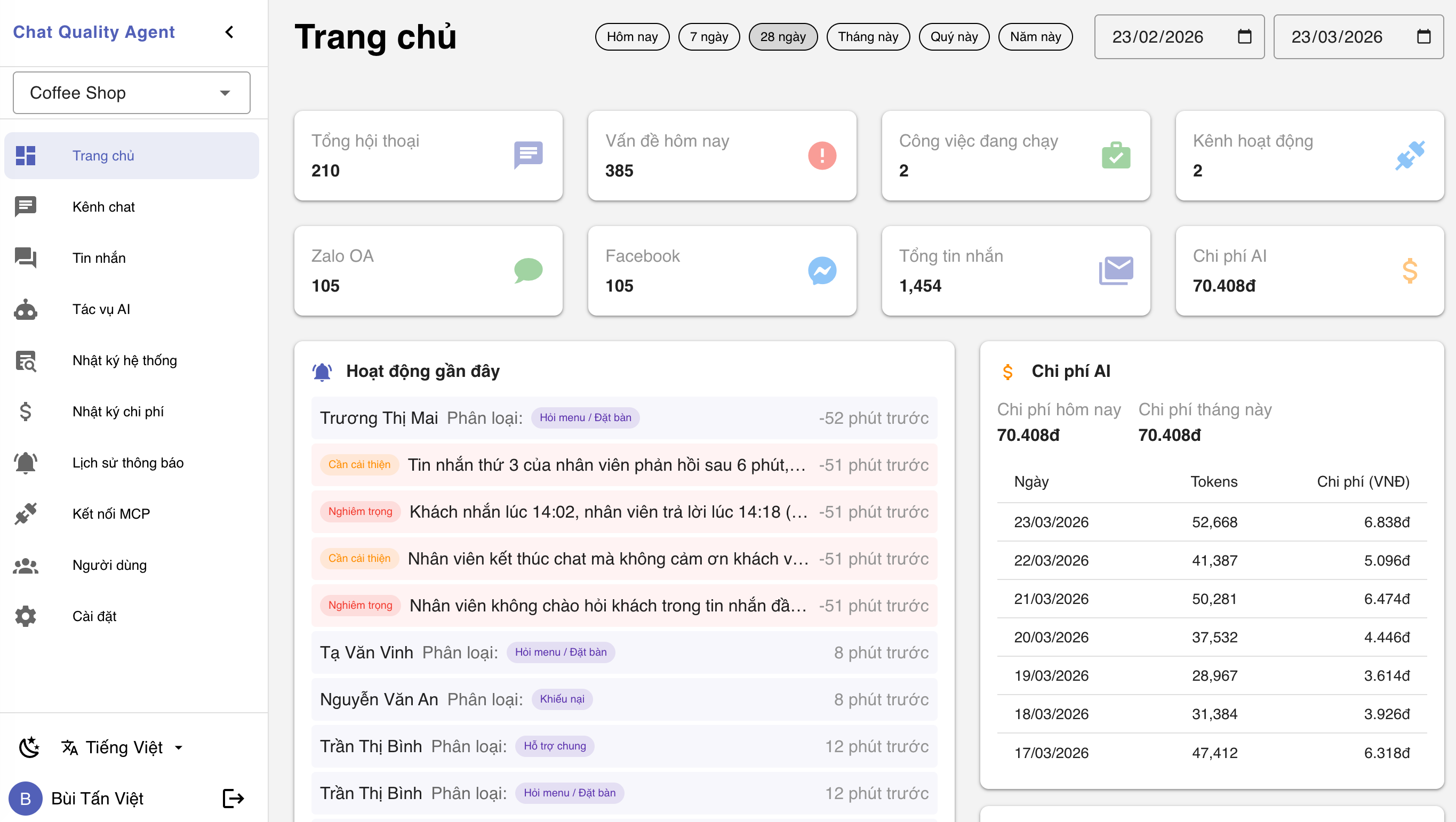Click the Tác vụ AI robot icon
Image resolution: width=1456 pixels, height=822 pixels.
click(26, 309)
